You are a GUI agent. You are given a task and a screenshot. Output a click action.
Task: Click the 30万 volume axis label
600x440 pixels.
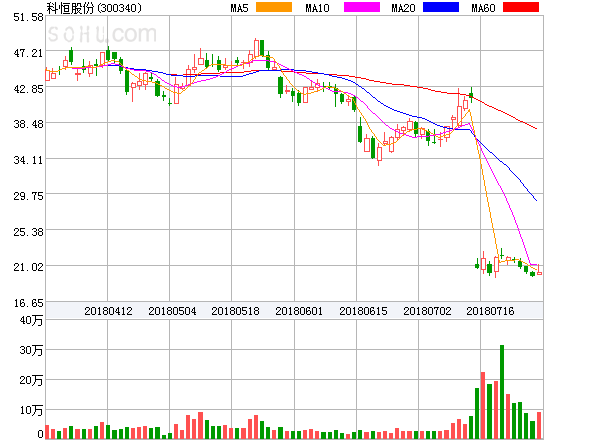click(31, 350)
